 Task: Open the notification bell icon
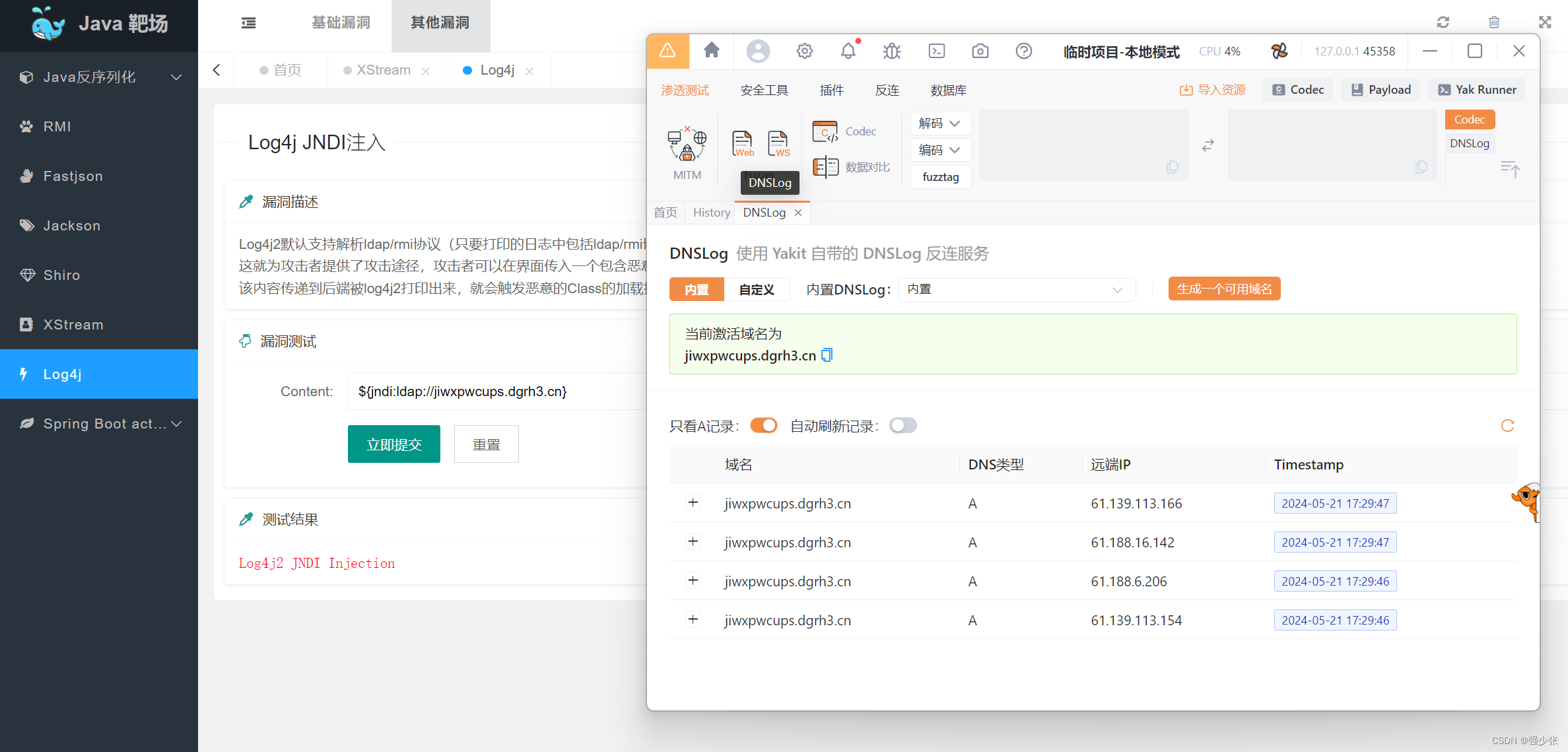tap(848, 51)
